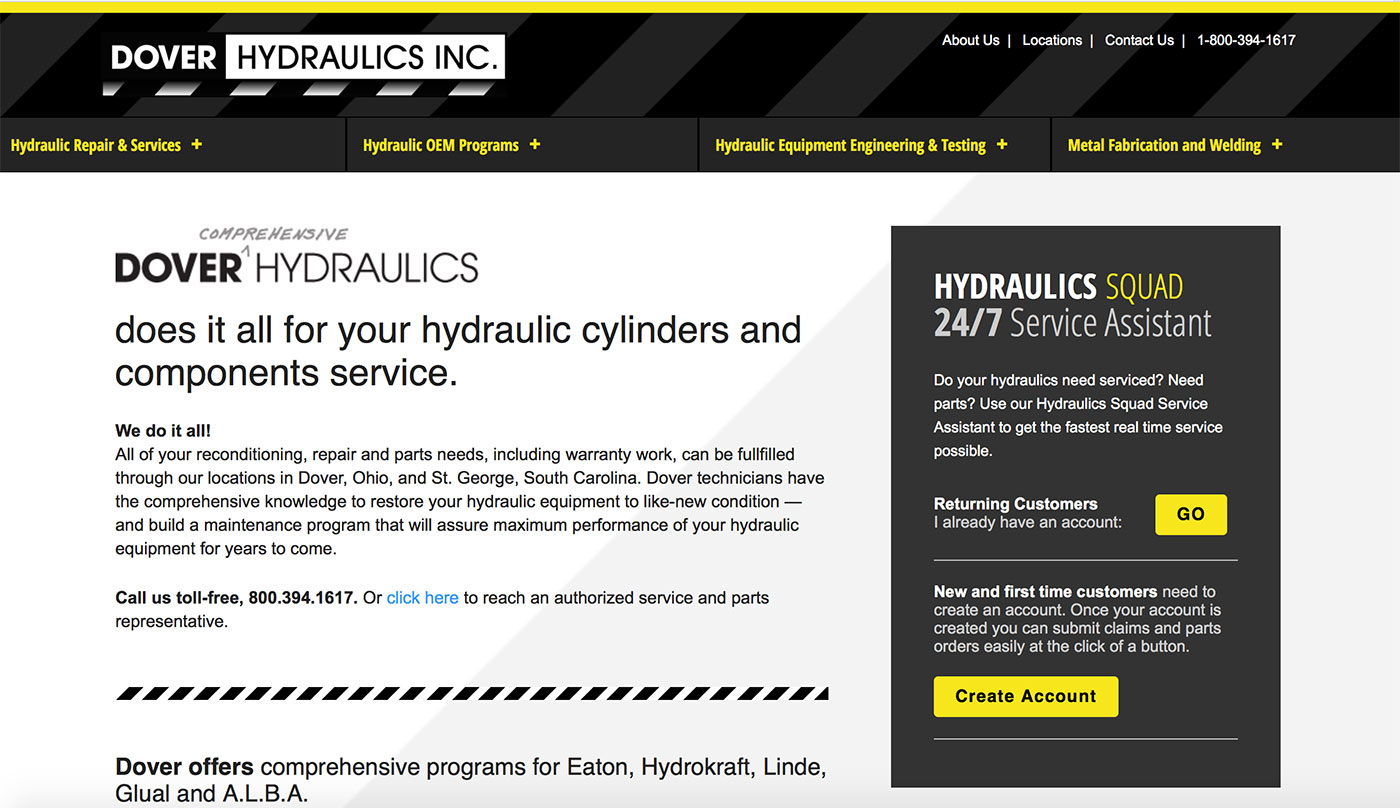Image resolution: width=1400 pixels, height=808 pixels.
Task: Open the Hydraulic Repair & Services menu
Action: [96, 145]
